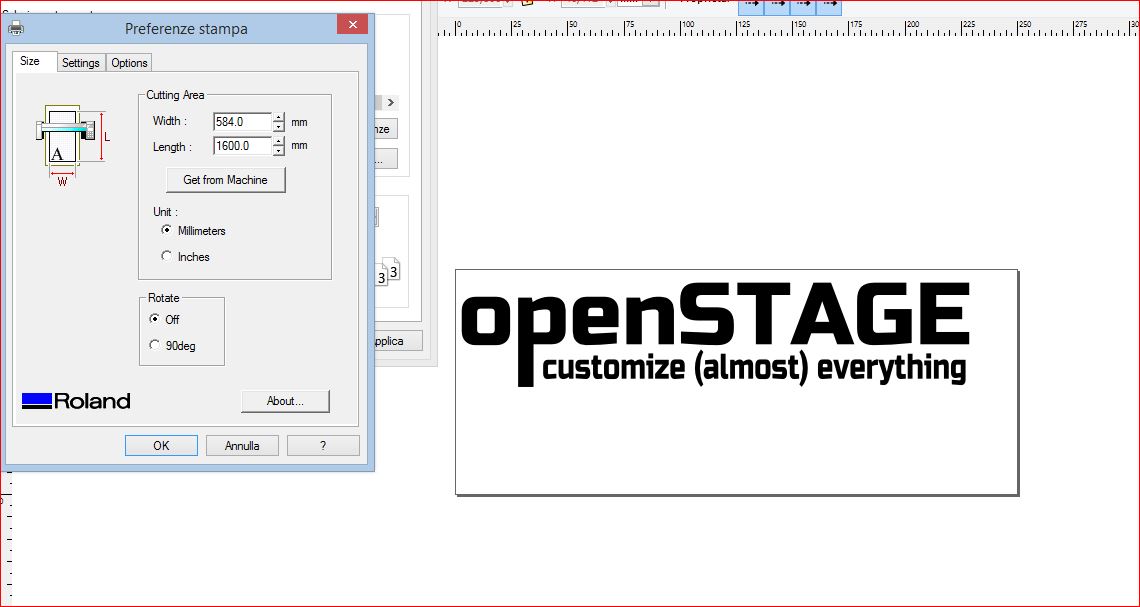Click Get from Machine button

coord(225,180)
